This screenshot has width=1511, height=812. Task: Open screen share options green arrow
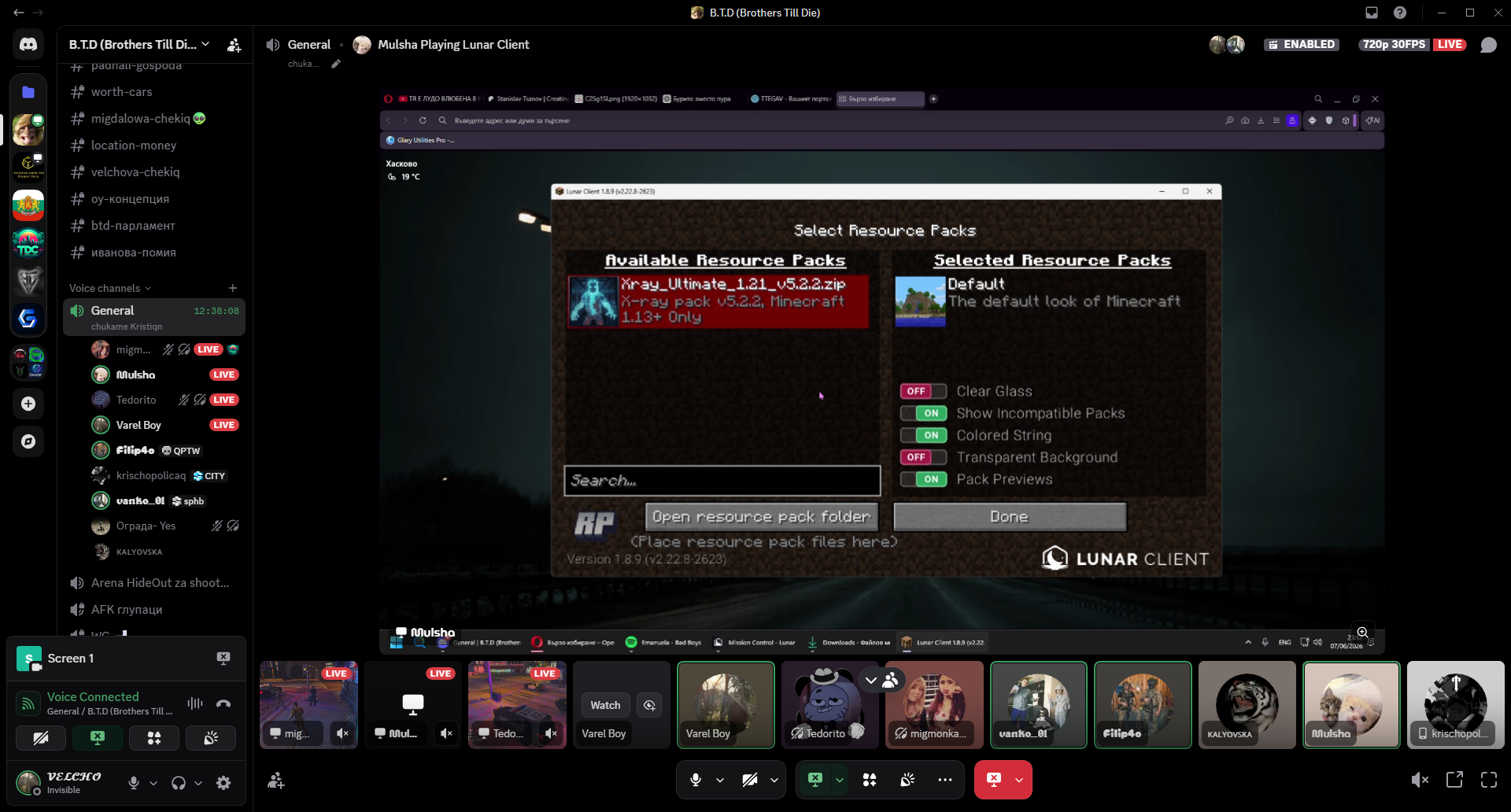coord(840,780)
